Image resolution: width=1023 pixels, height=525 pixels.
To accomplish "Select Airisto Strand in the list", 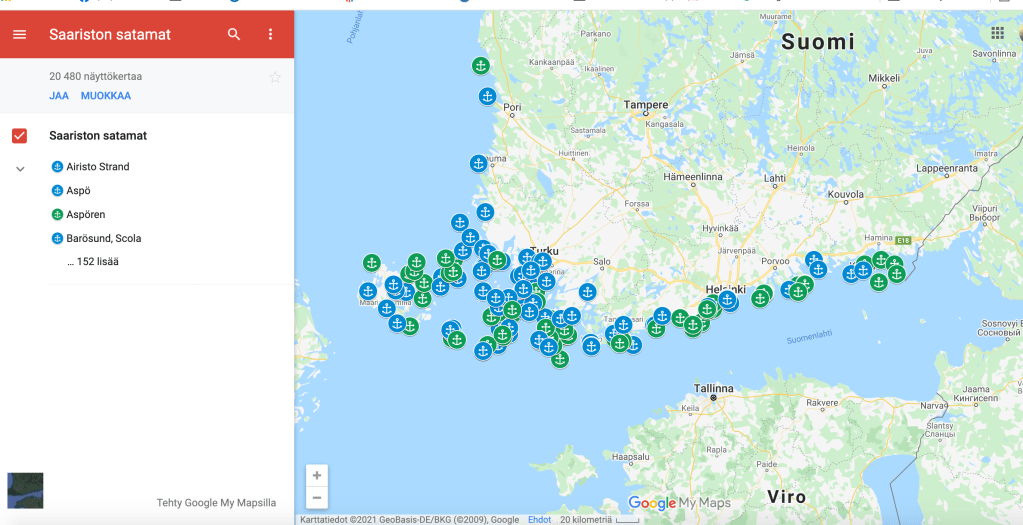I will click(97, 167).
